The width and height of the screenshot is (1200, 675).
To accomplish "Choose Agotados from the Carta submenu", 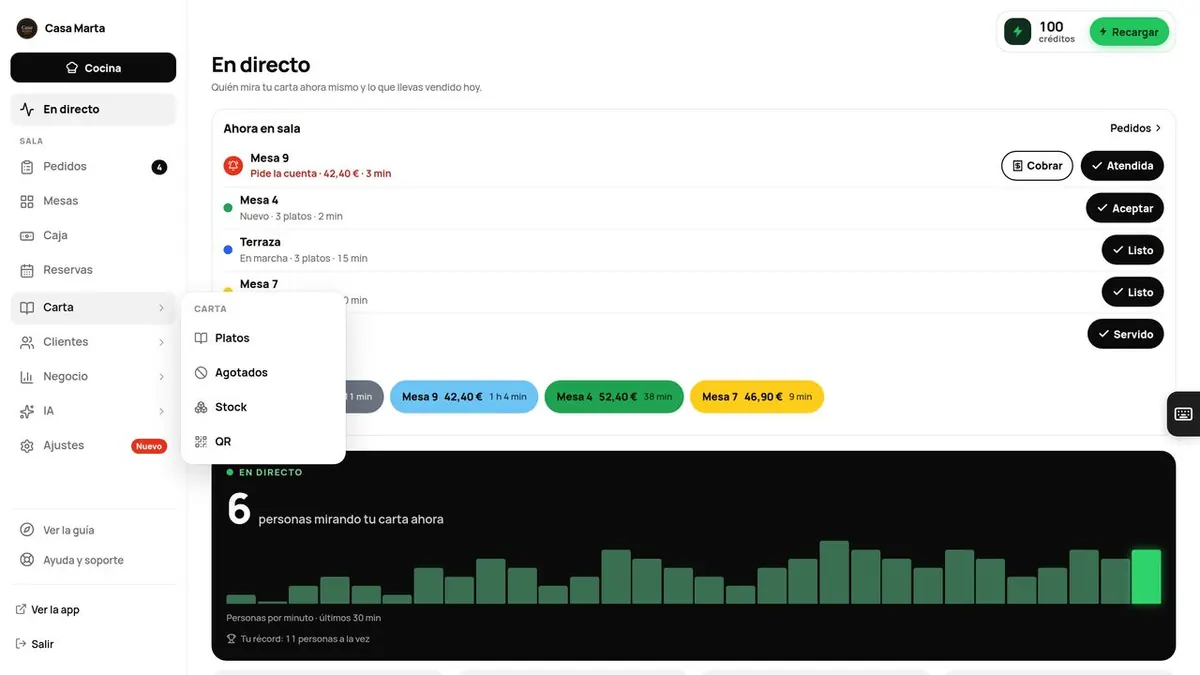I will [x=263, y=373].
